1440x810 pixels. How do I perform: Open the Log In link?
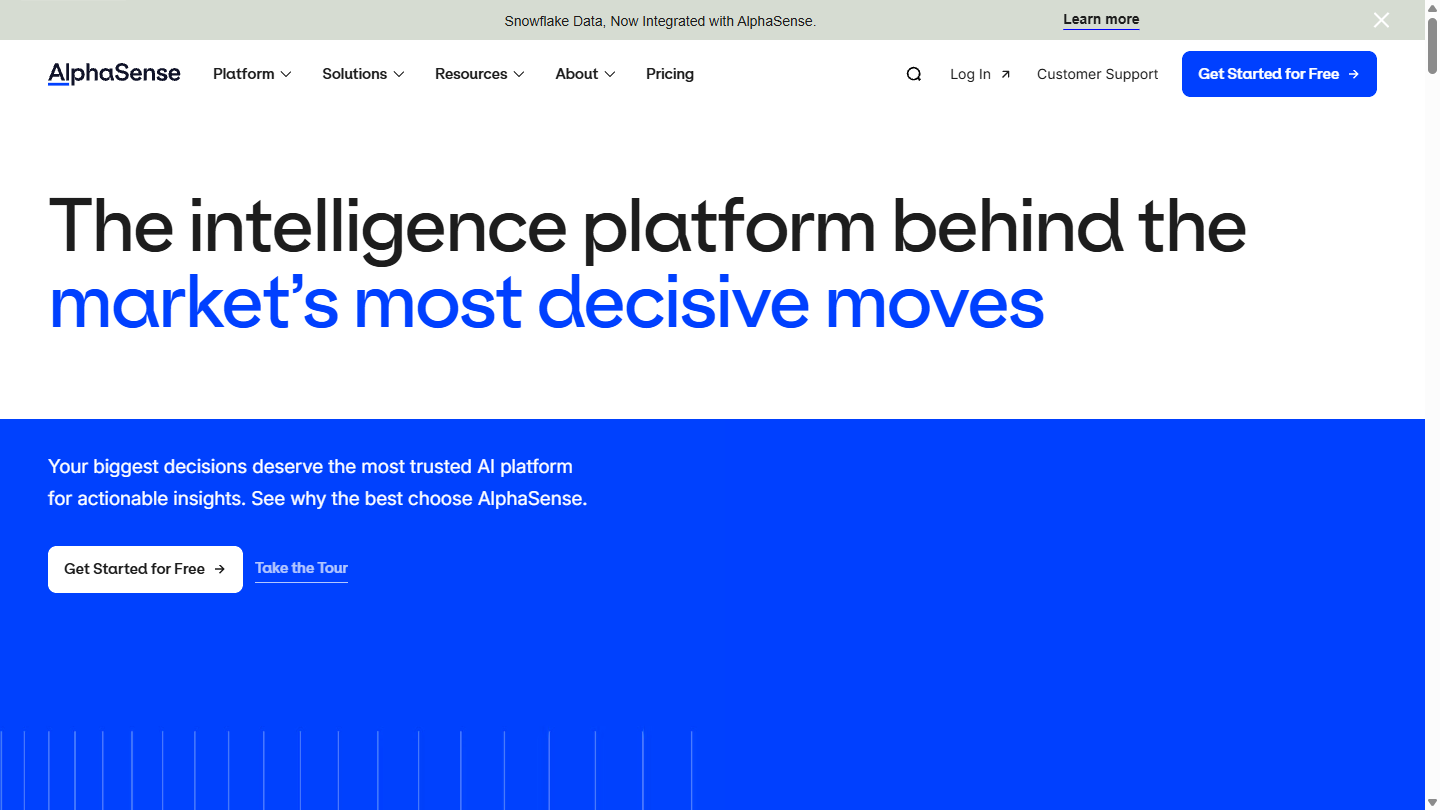980,74
